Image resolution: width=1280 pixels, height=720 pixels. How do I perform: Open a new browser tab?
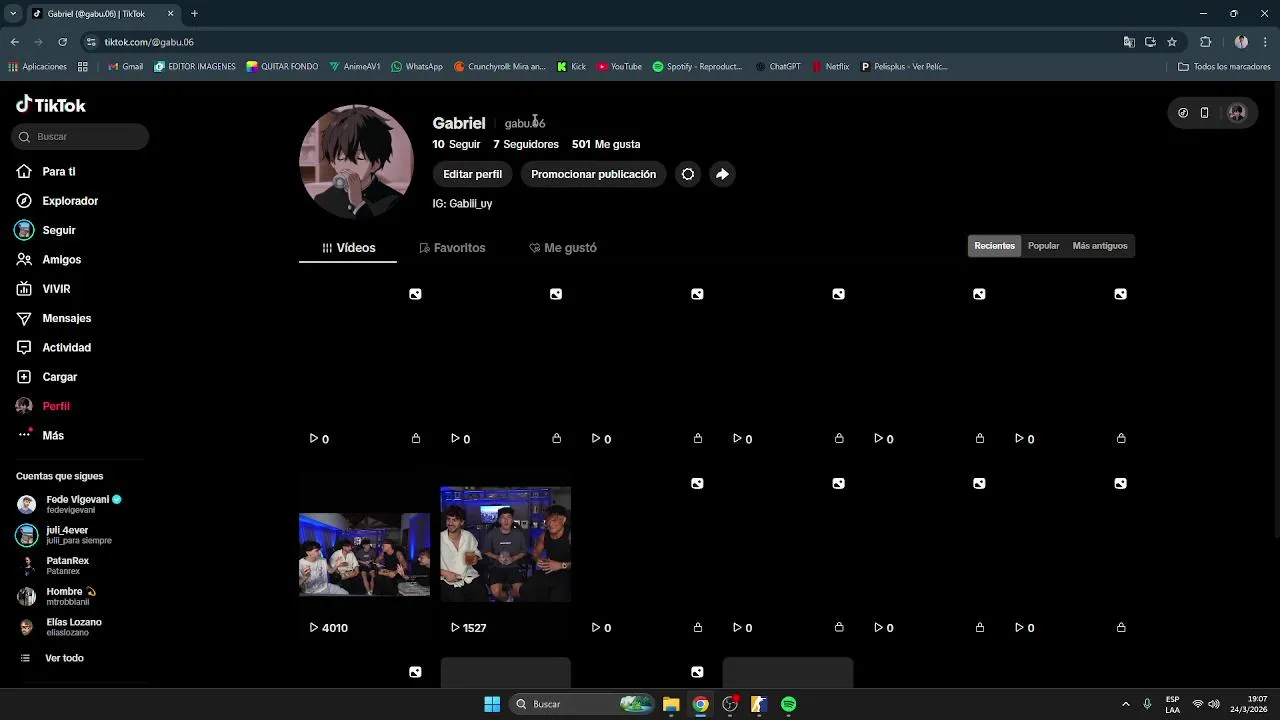tap(194, 14)
